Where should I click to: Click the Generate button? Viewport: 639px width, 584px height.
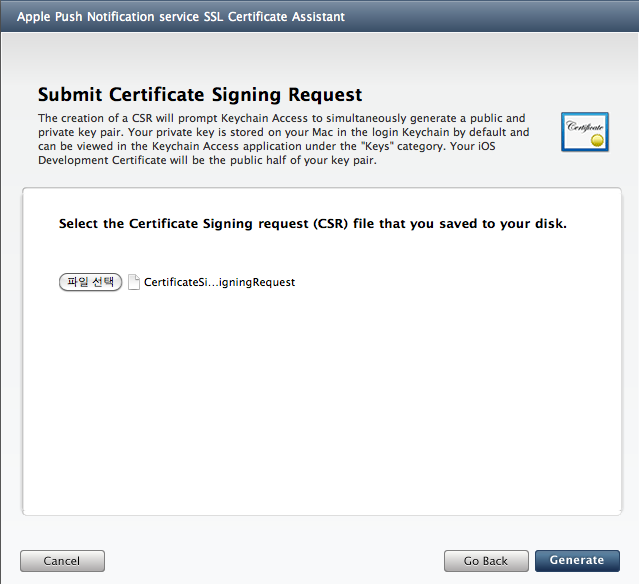(x=577, y=561)
